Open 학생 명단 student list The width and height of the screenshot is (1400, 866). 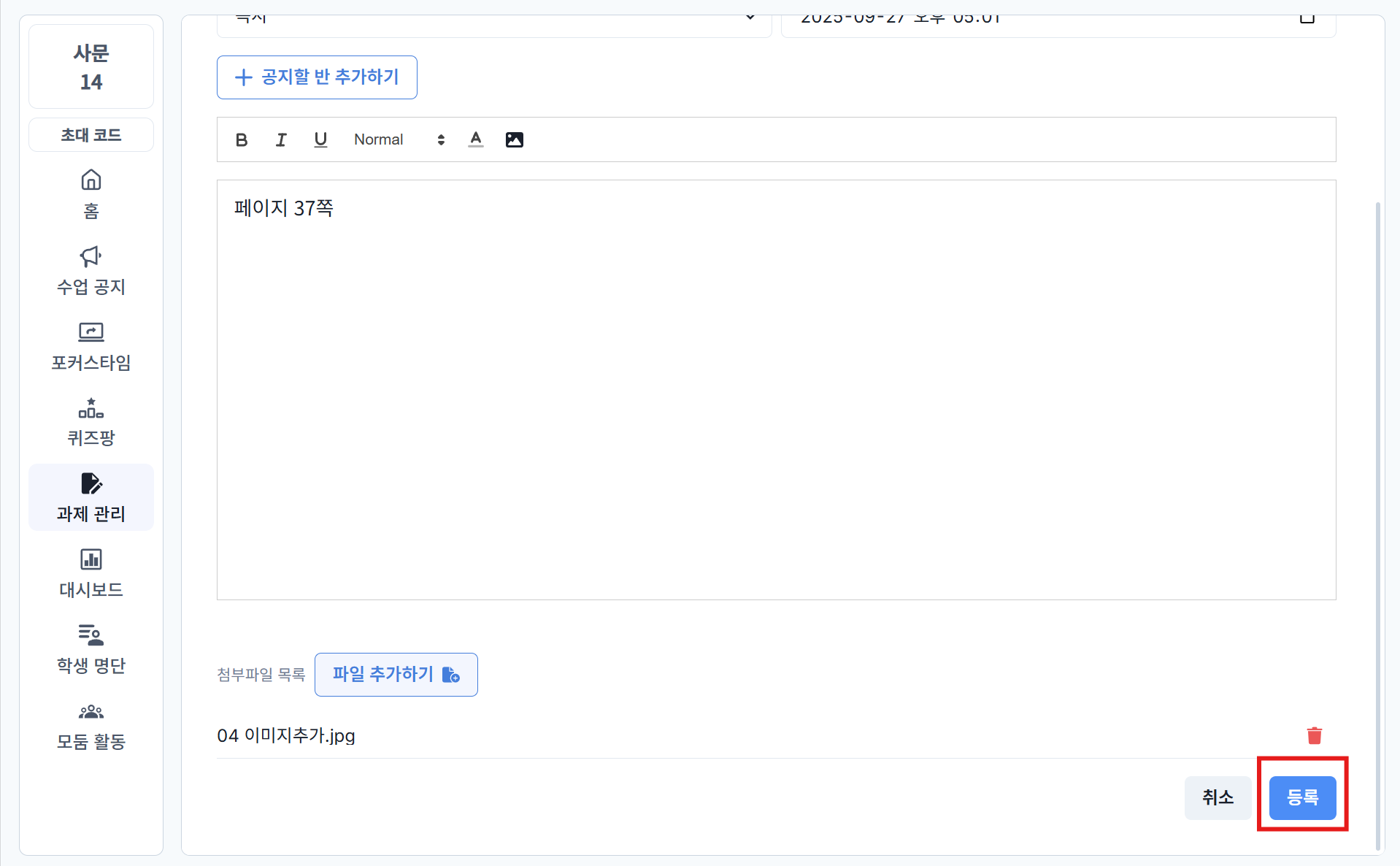click(91, 649)
